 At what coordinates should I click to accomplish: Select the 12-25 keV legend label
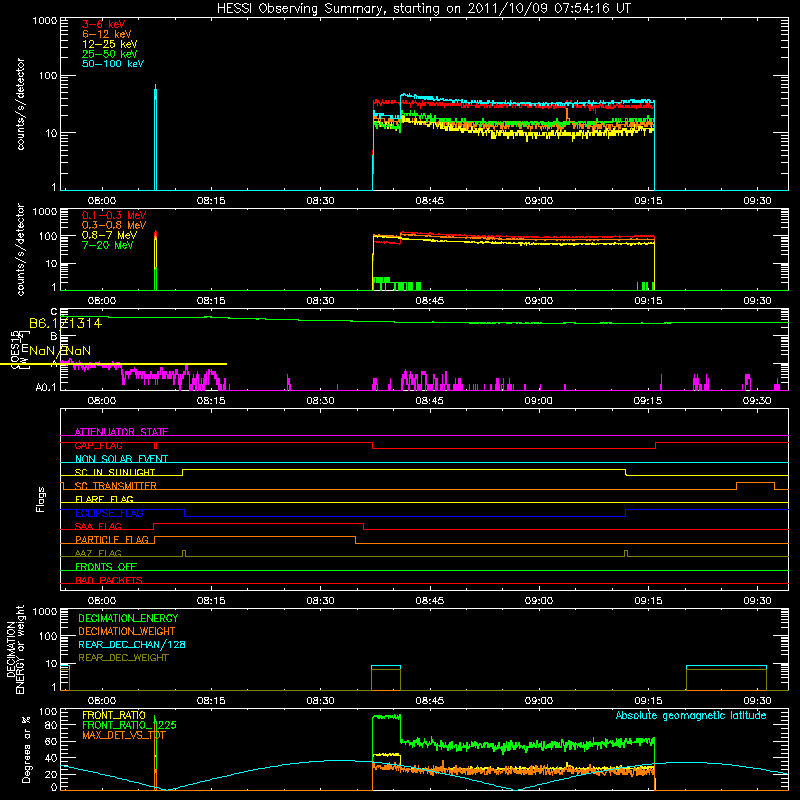click(x=110, y=44)
